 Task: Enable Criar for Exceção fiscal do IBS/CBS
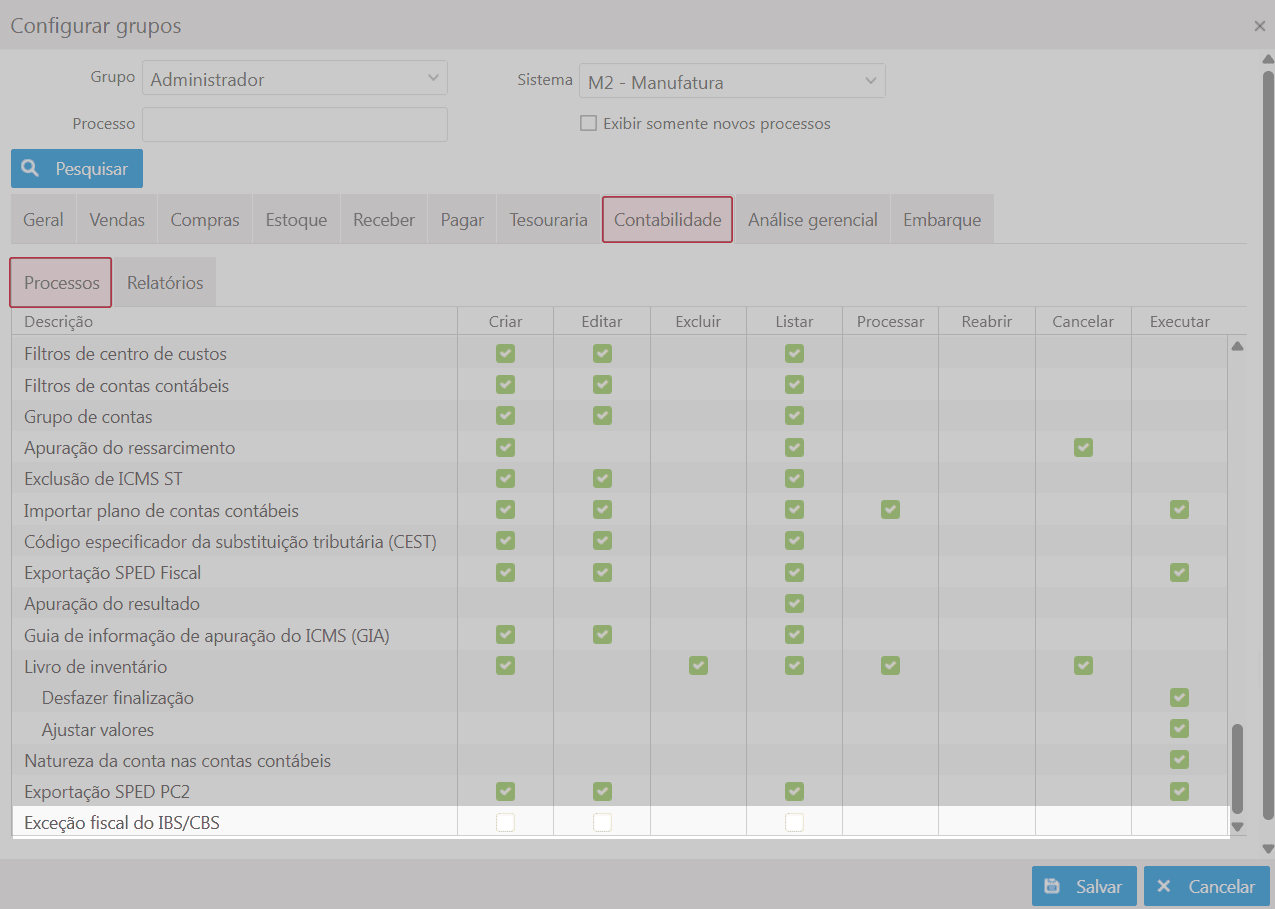[x=505, y=822]
